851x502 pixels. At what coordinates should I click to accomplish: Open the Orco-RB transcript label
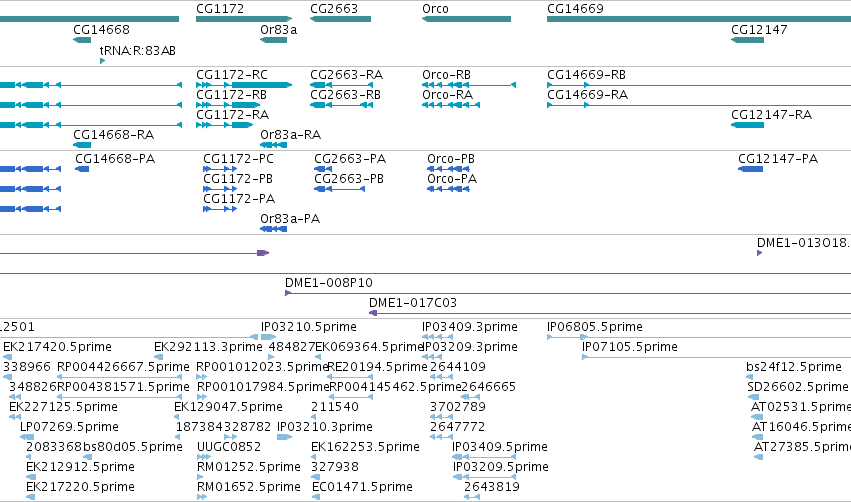446,75
